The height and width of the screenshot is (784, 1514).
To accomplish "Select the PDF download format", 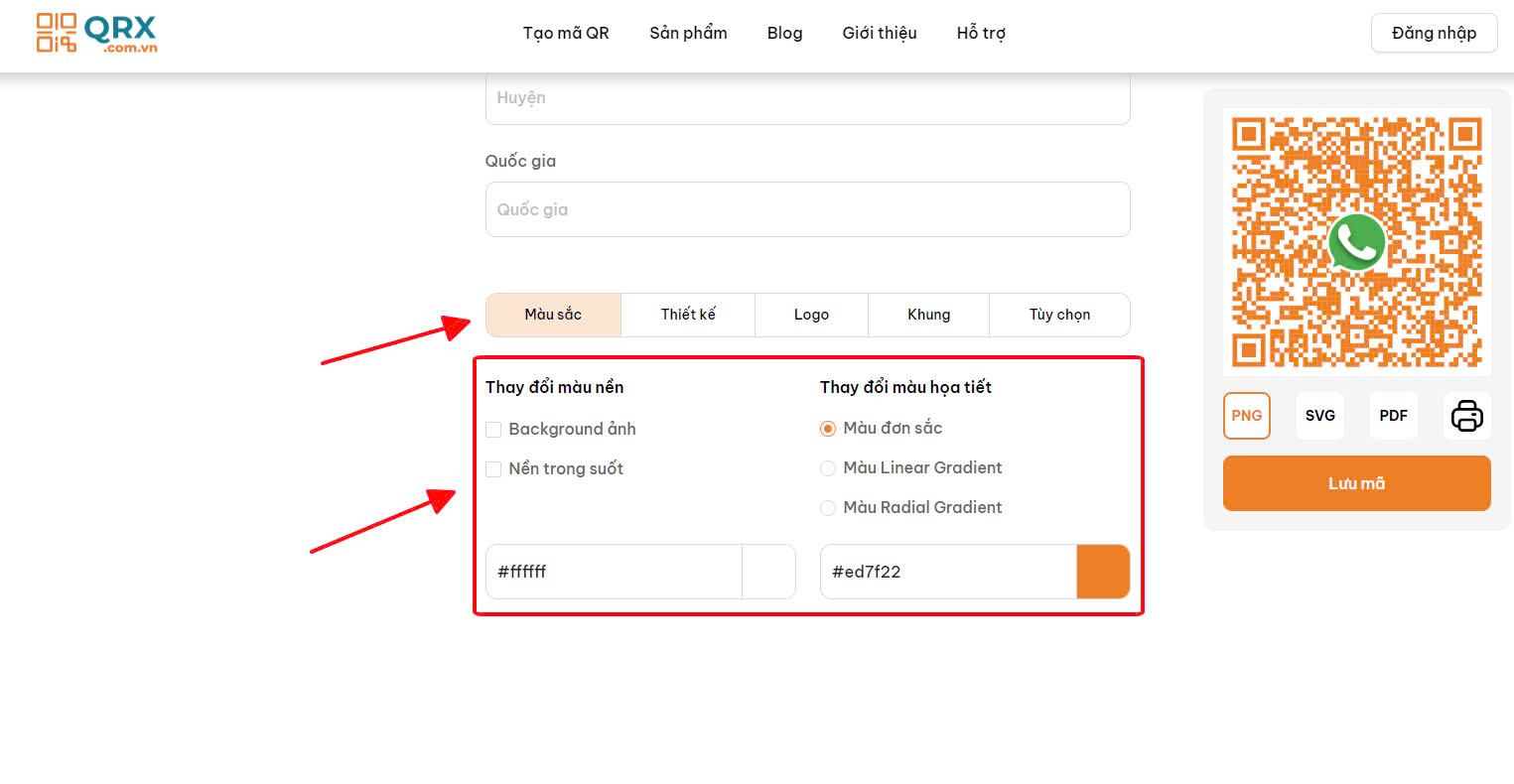I will pos(1394,416).
